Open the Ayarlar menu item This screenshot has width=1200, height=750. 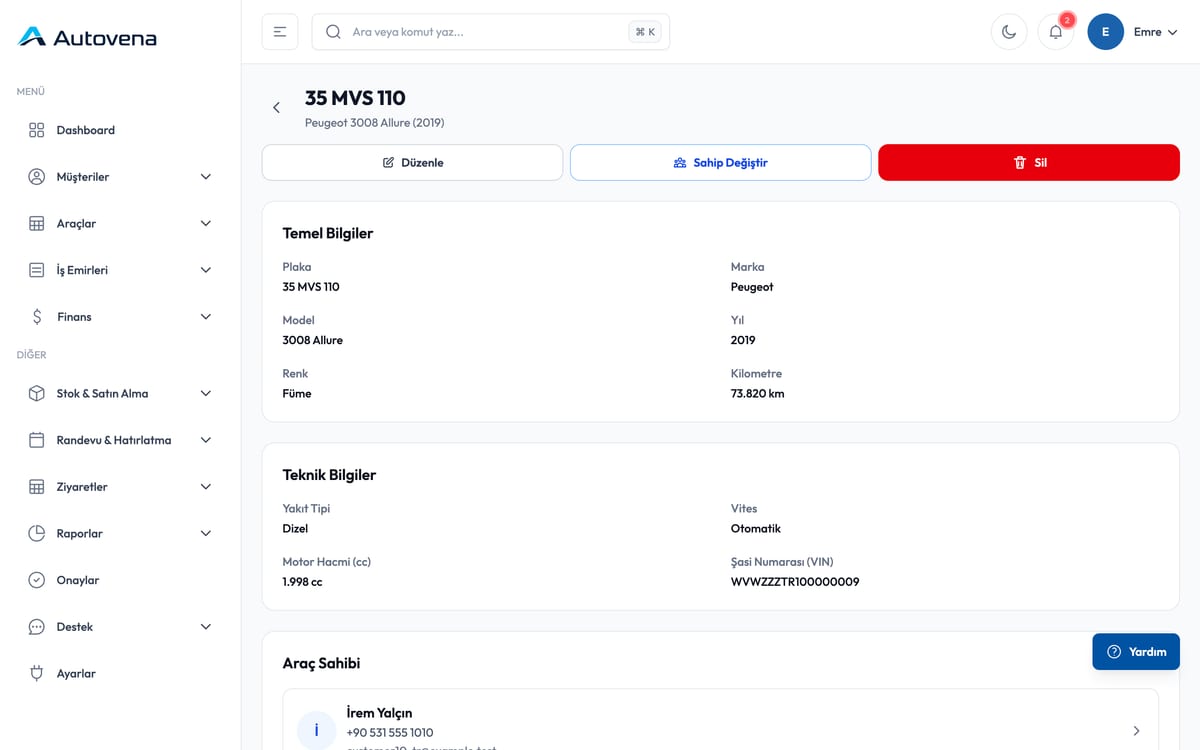(x=120, y=673)
